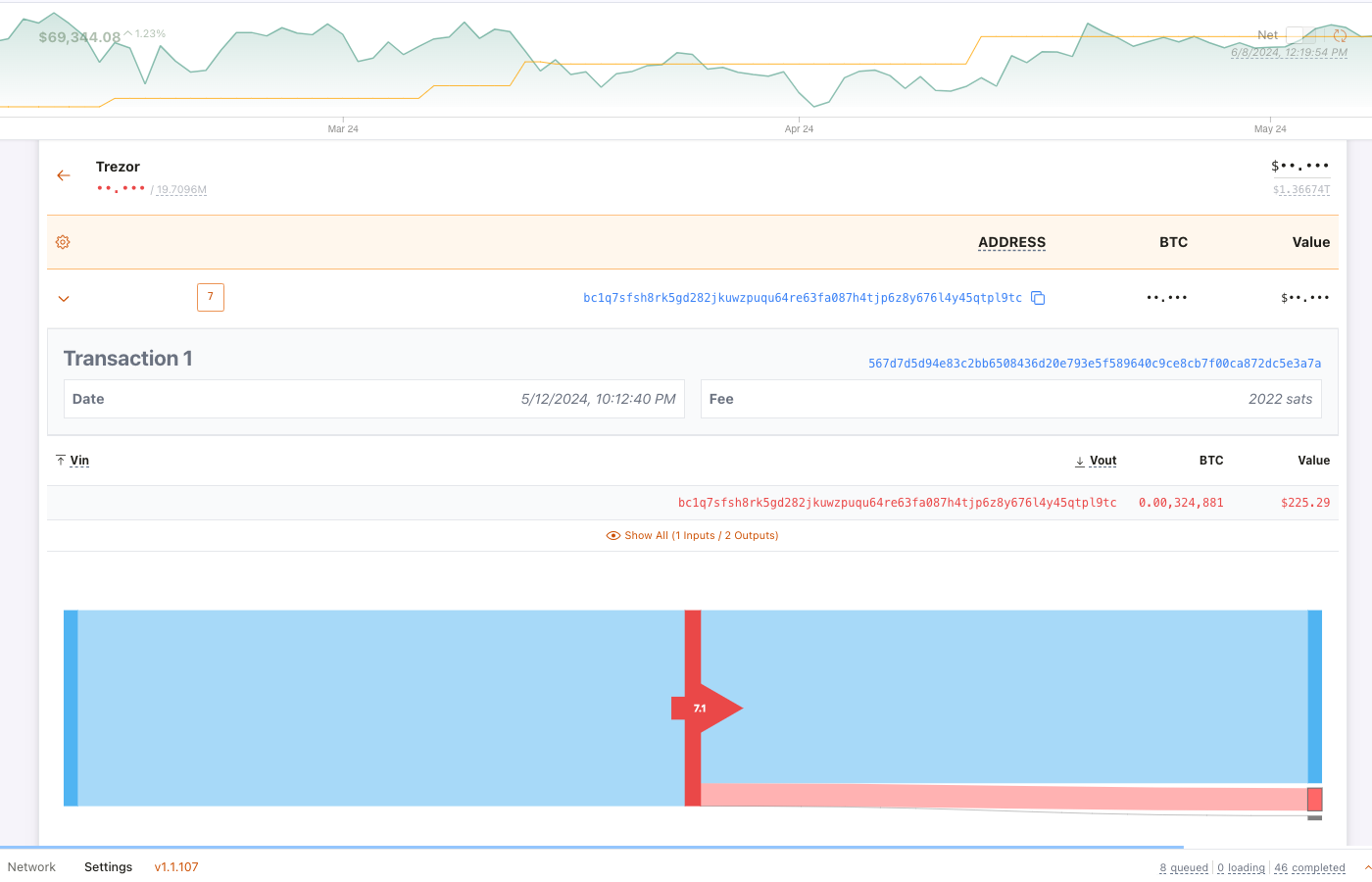
Task: Click the Show All eye icon
Action: 614,535
